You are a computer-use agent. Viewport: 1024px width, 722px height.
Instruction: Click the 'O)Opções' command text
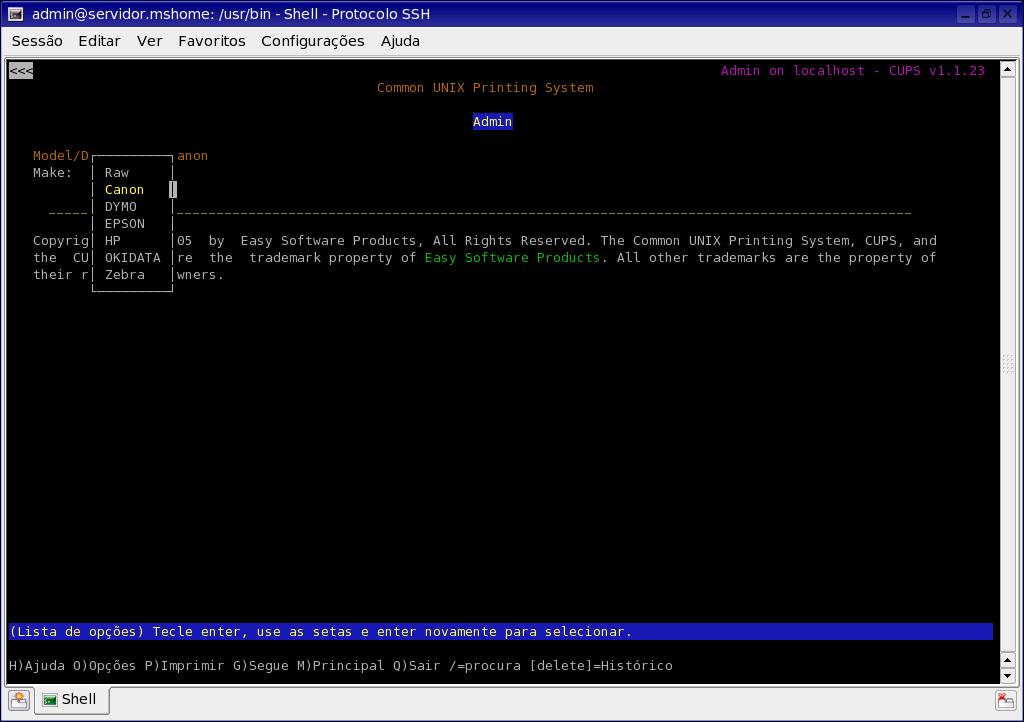104,666
